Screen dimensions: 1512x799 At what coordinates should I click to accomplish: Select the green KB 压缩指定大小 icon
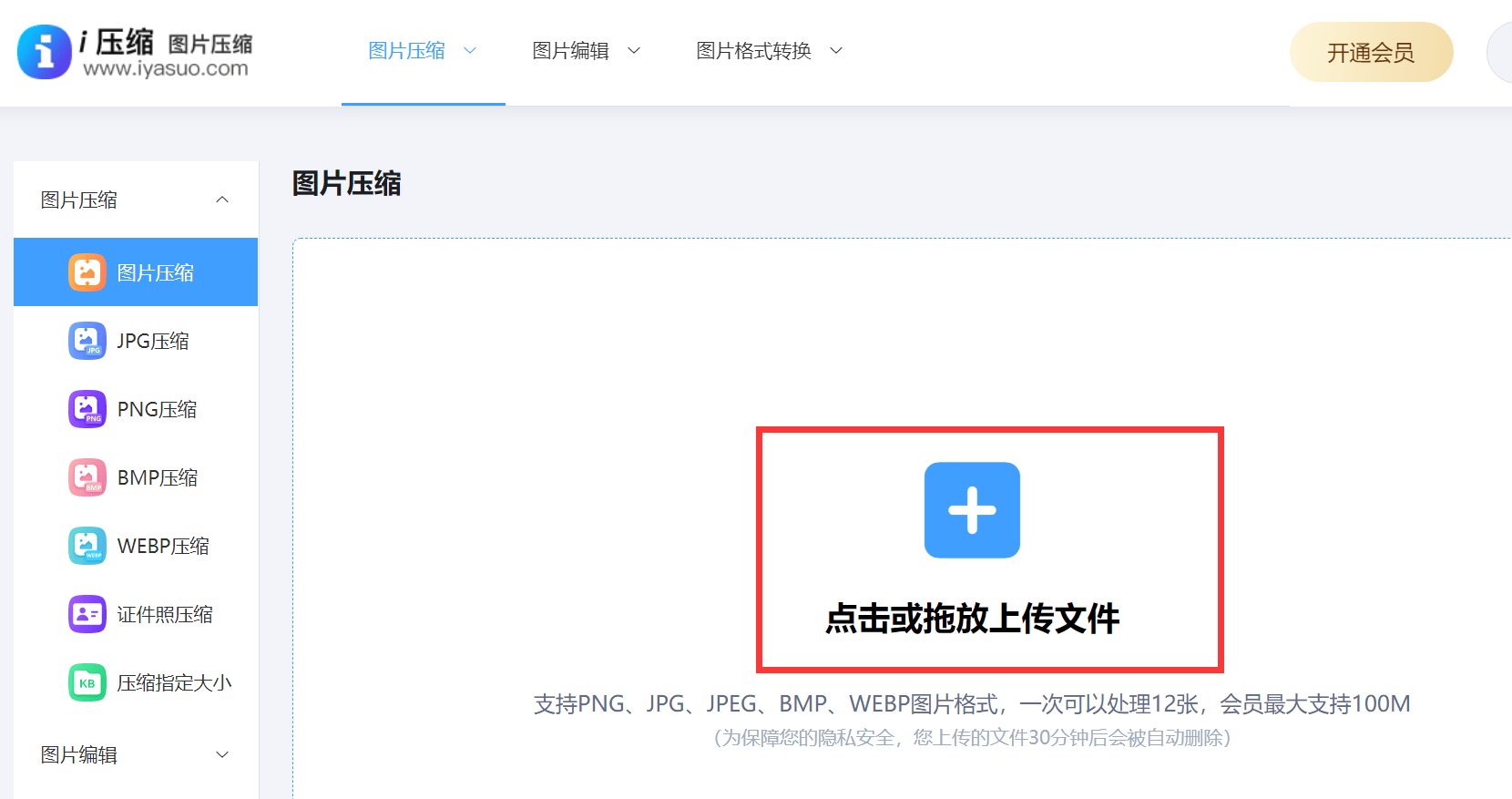coord(87,682)
